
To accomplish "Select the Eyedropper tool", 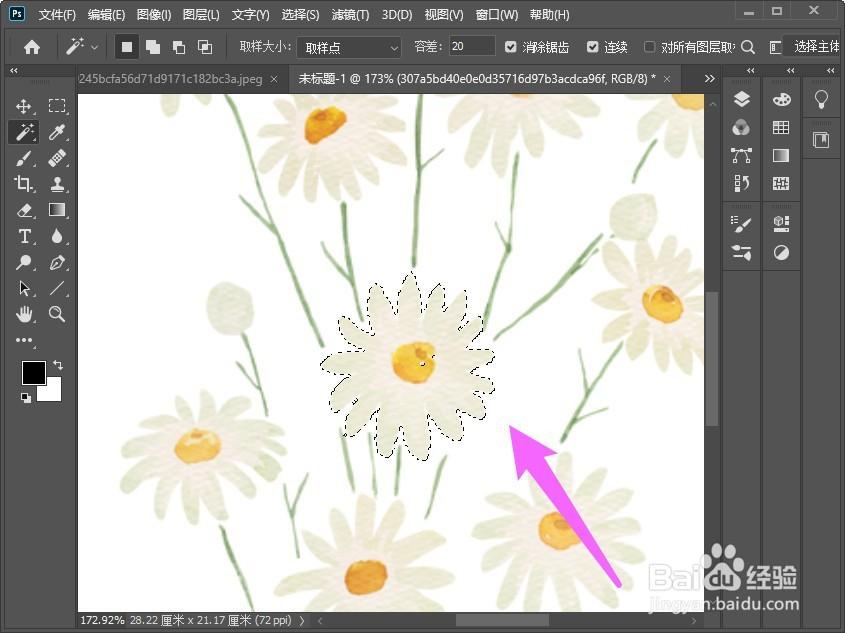I will click(57, 133).
